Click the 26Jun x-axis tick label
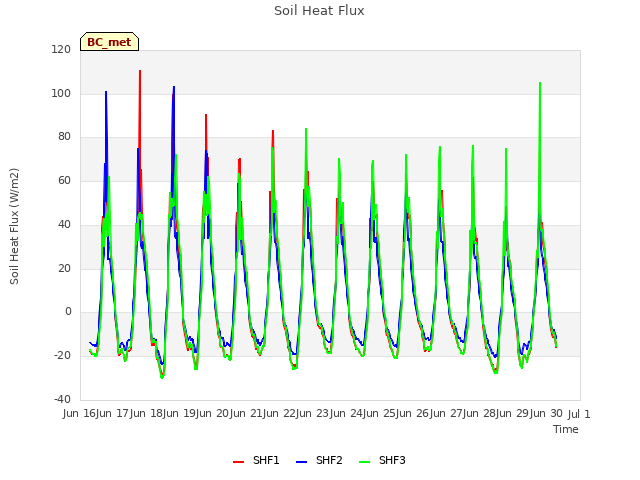Screen dimensions: 640x480 point(431,414)
